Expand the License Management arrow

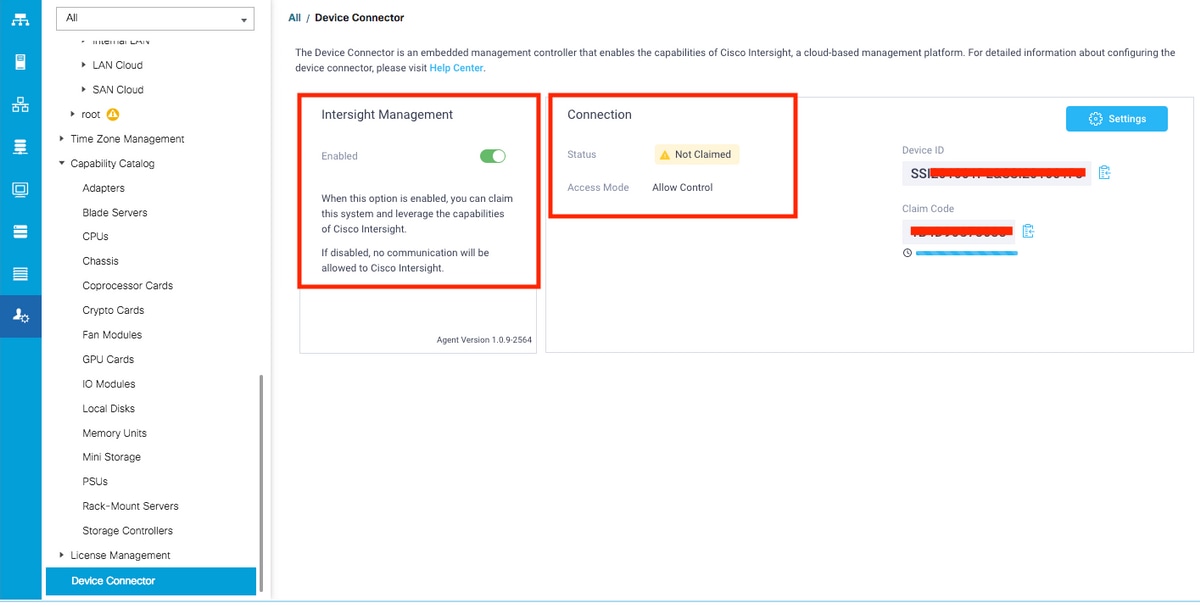[x=62, y=555]
